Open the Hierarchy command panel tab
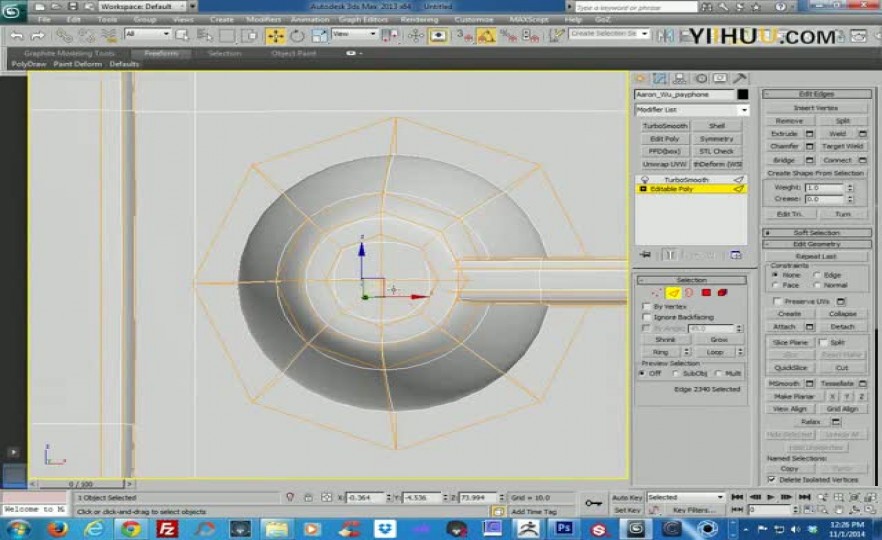This screenshot has width=882, height=540. click(680, 78)
